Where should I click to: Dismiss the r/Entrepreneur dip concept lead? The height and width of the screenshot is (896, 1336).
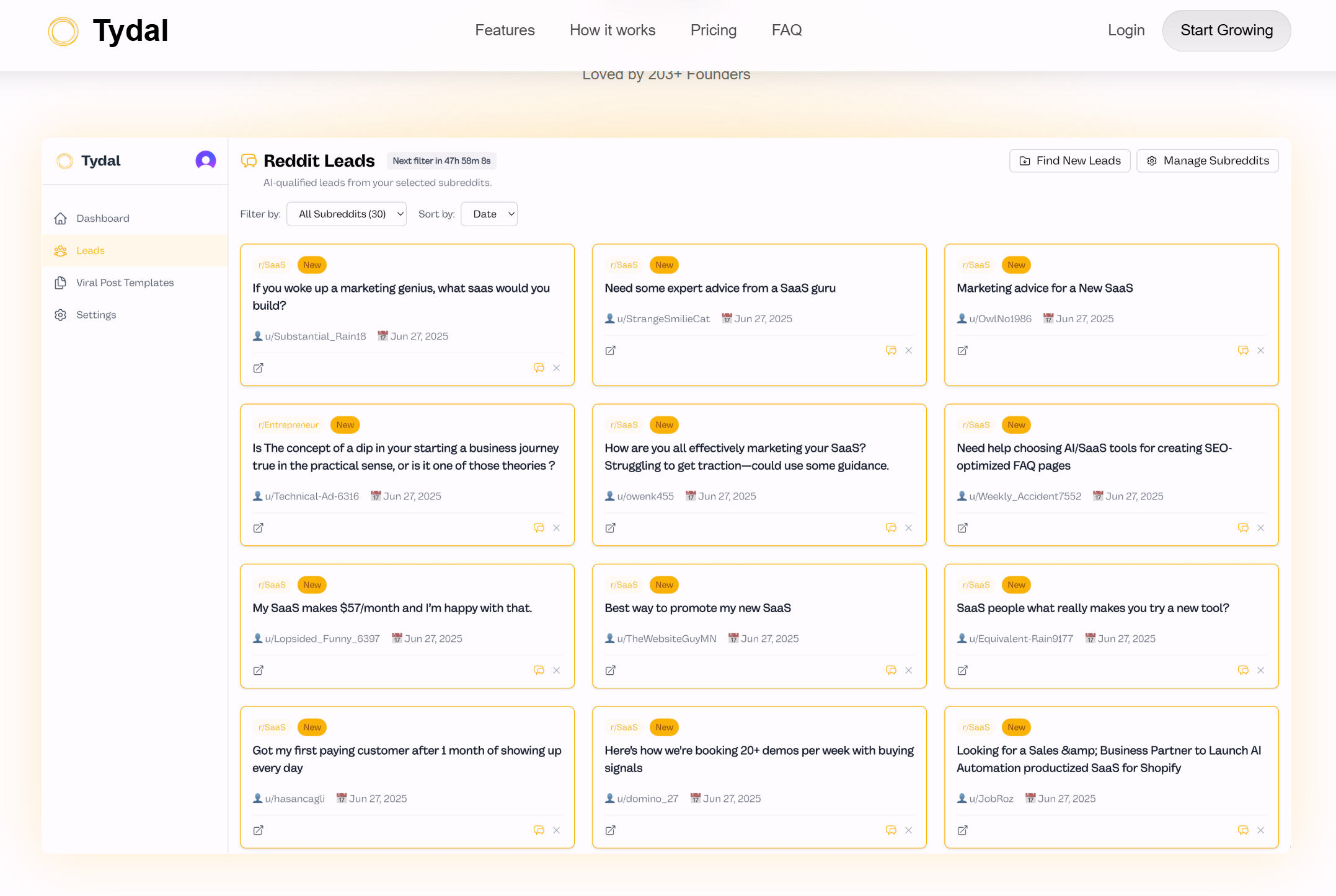[557, 528]
